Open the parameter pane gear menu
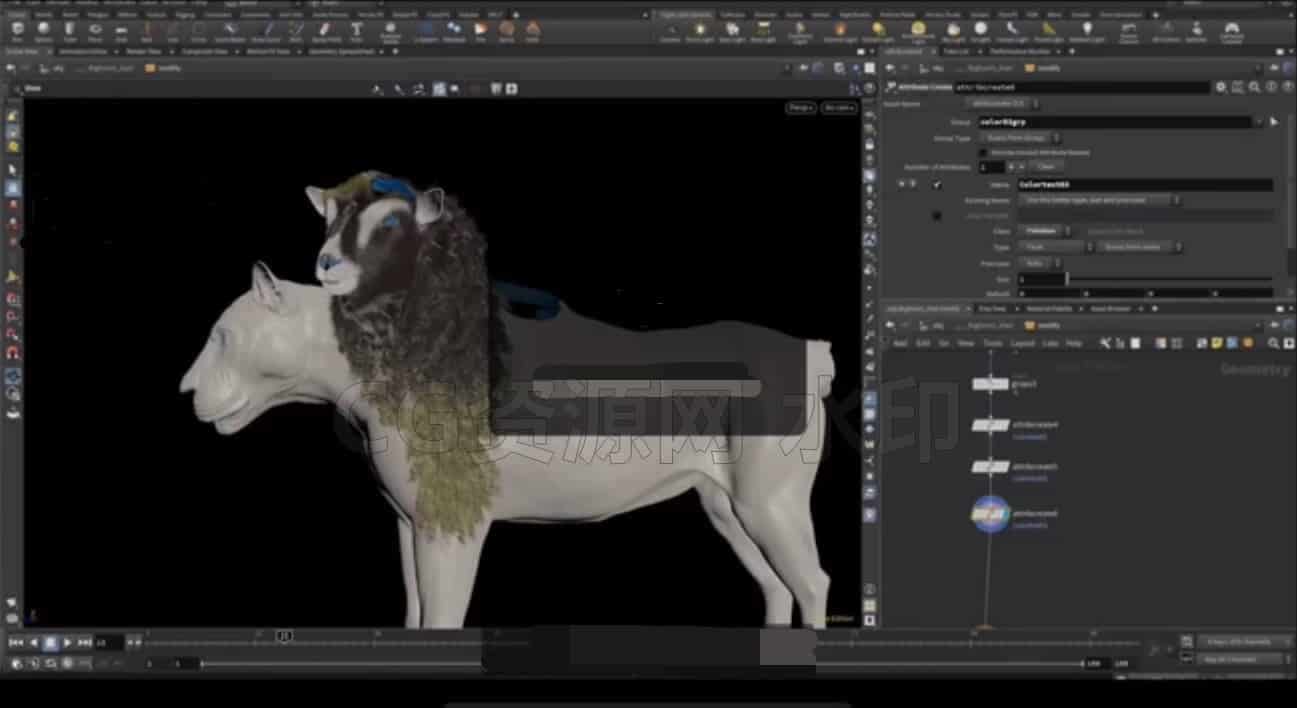Image resolution: width=1297 pixels, height=708 pixels. [x=1221, y=87]
